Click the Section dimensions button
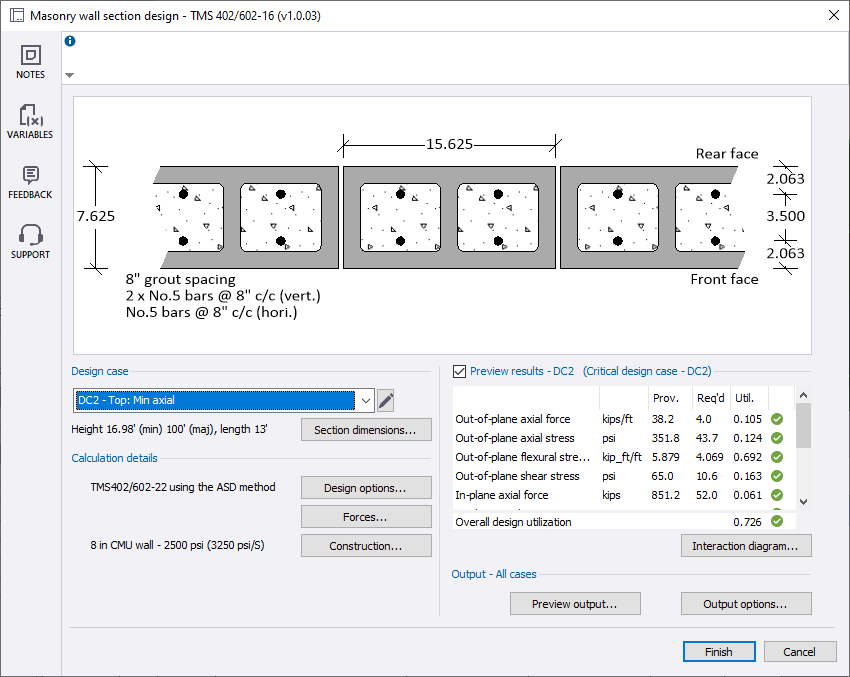This screenshot has height=677, width=850. pyautogui.click(x=366, y=430)
